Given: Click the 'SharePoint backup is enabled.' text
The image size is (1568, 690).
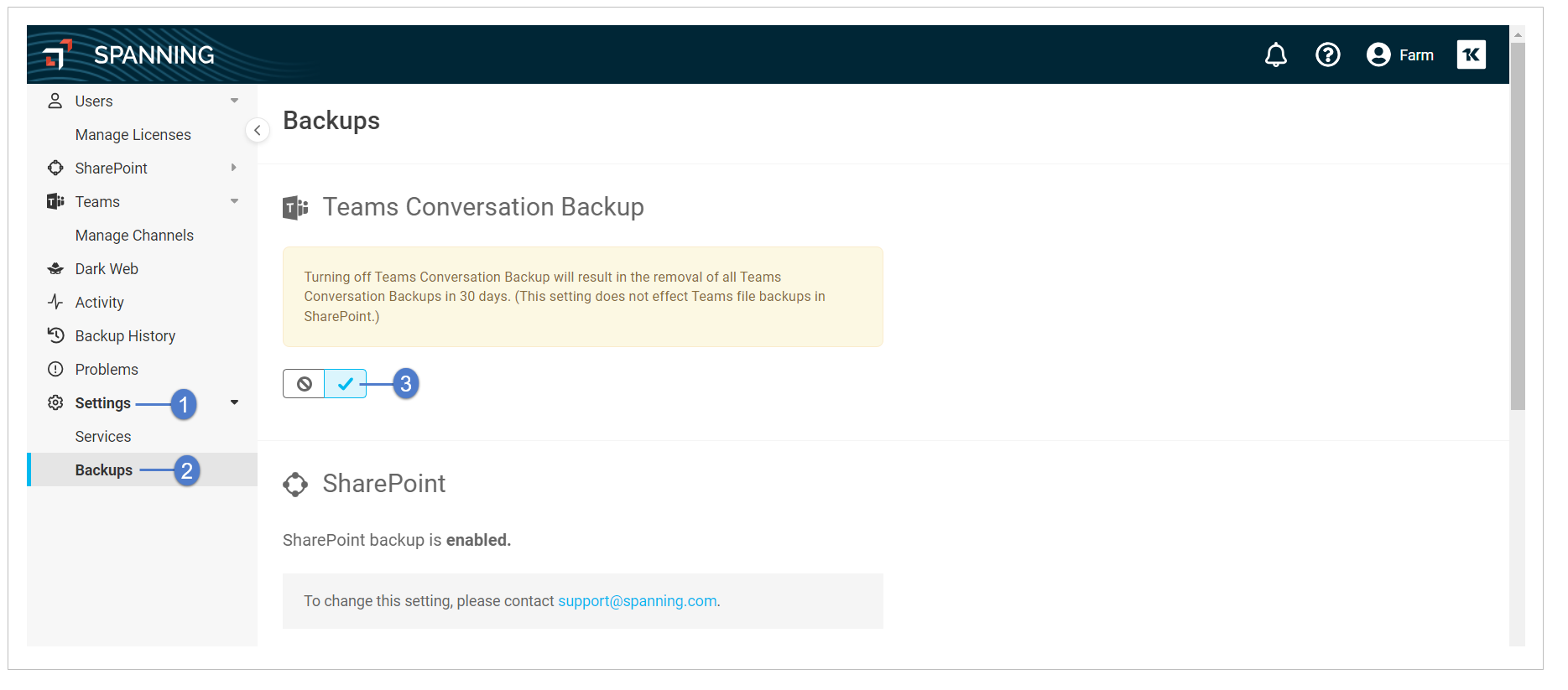Looking at the screenshot, I should (397, 540).
